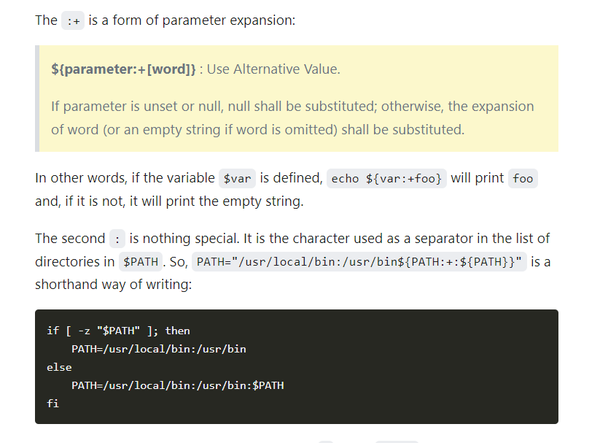Viewport: 600px width, 443px height.
Task: Click the bold "${parameter:+[word]}" heading text
Action: coord(123,69)
